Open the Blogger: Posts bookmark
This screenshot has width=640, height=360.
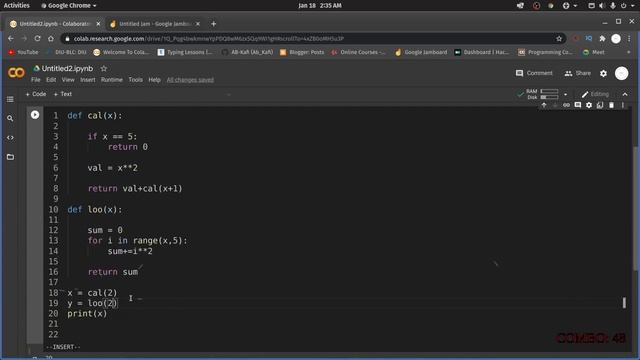(302, 52)
